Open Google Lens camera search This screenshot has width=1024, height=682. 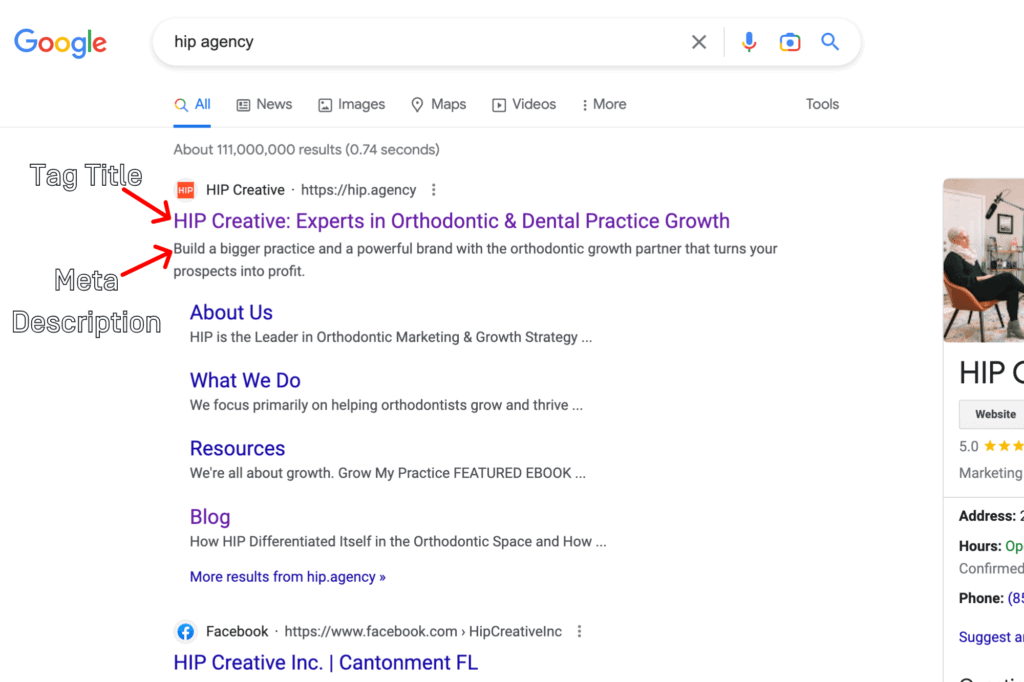tap(790, 42)
